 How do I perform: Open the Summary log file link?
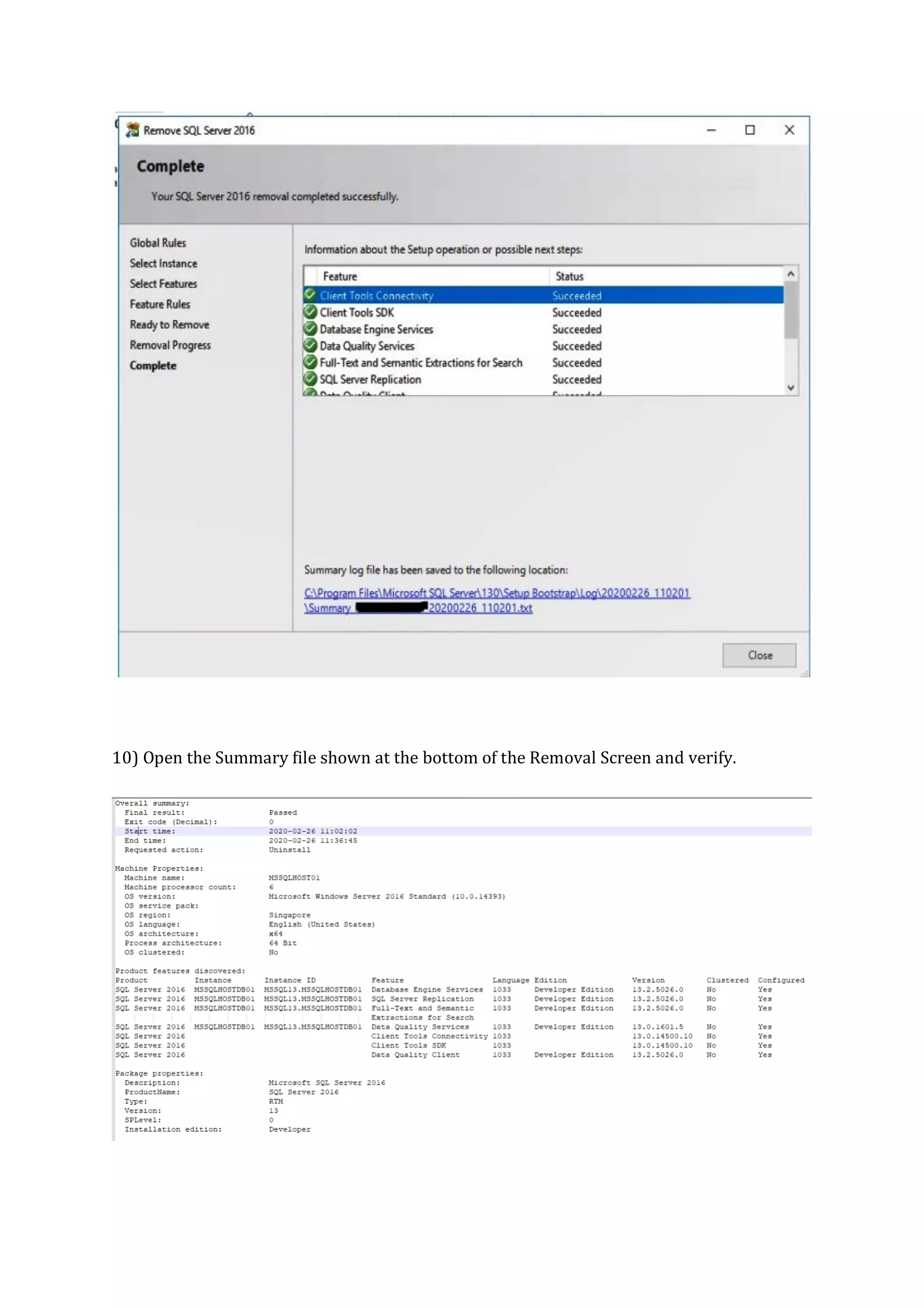tap(496, 593)
